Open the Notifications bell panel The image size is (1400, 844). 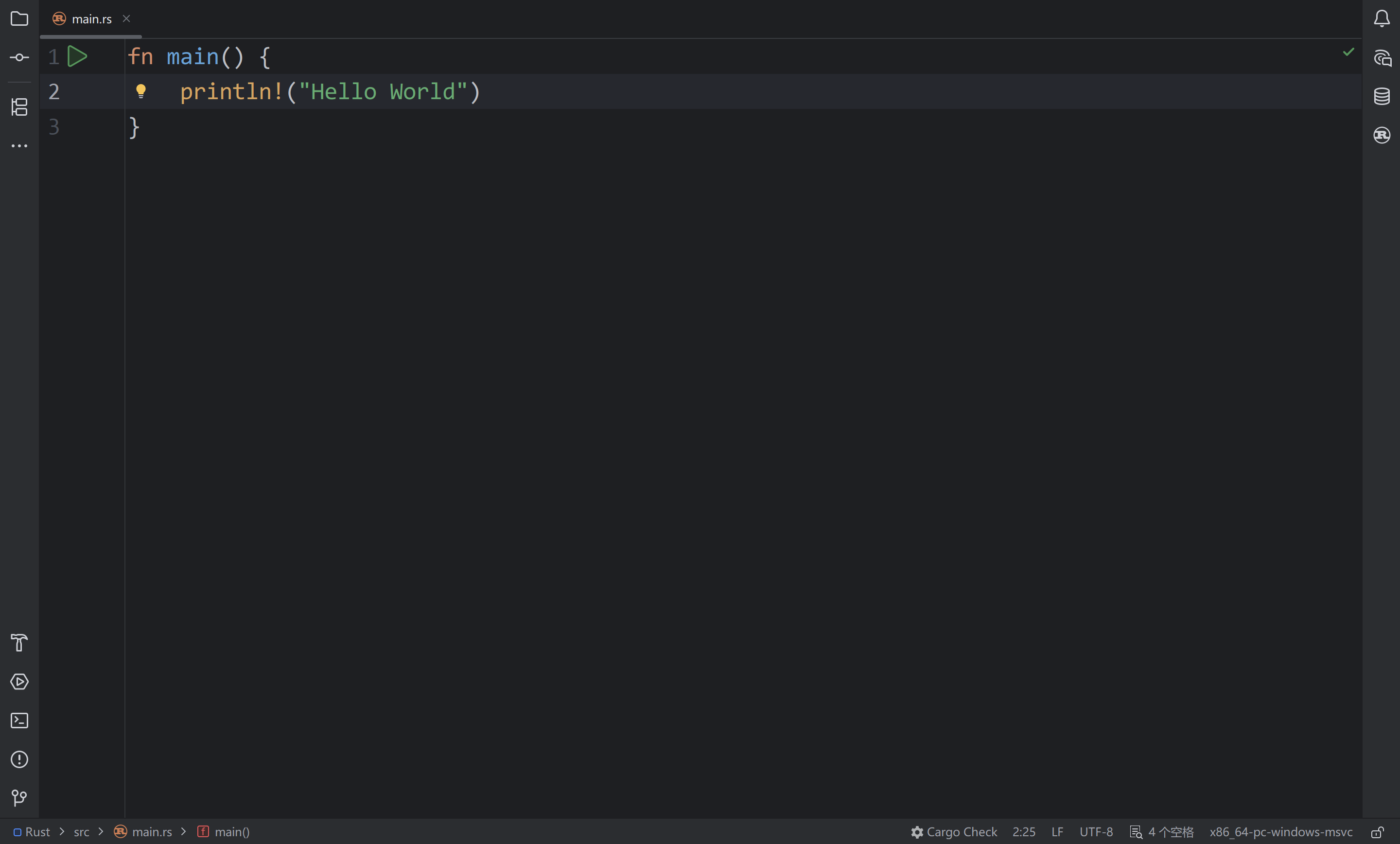[x=1382, y=19]
